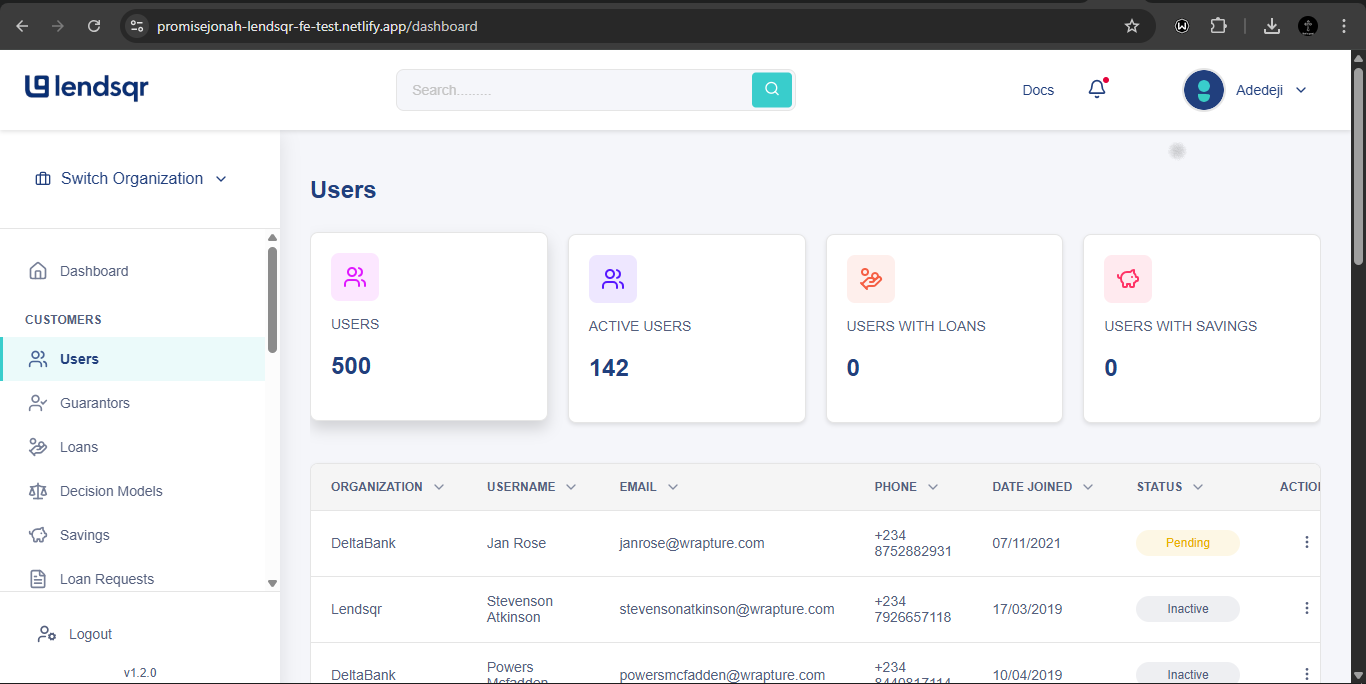Open action menu for Jan Rose row

(1306, 542)
